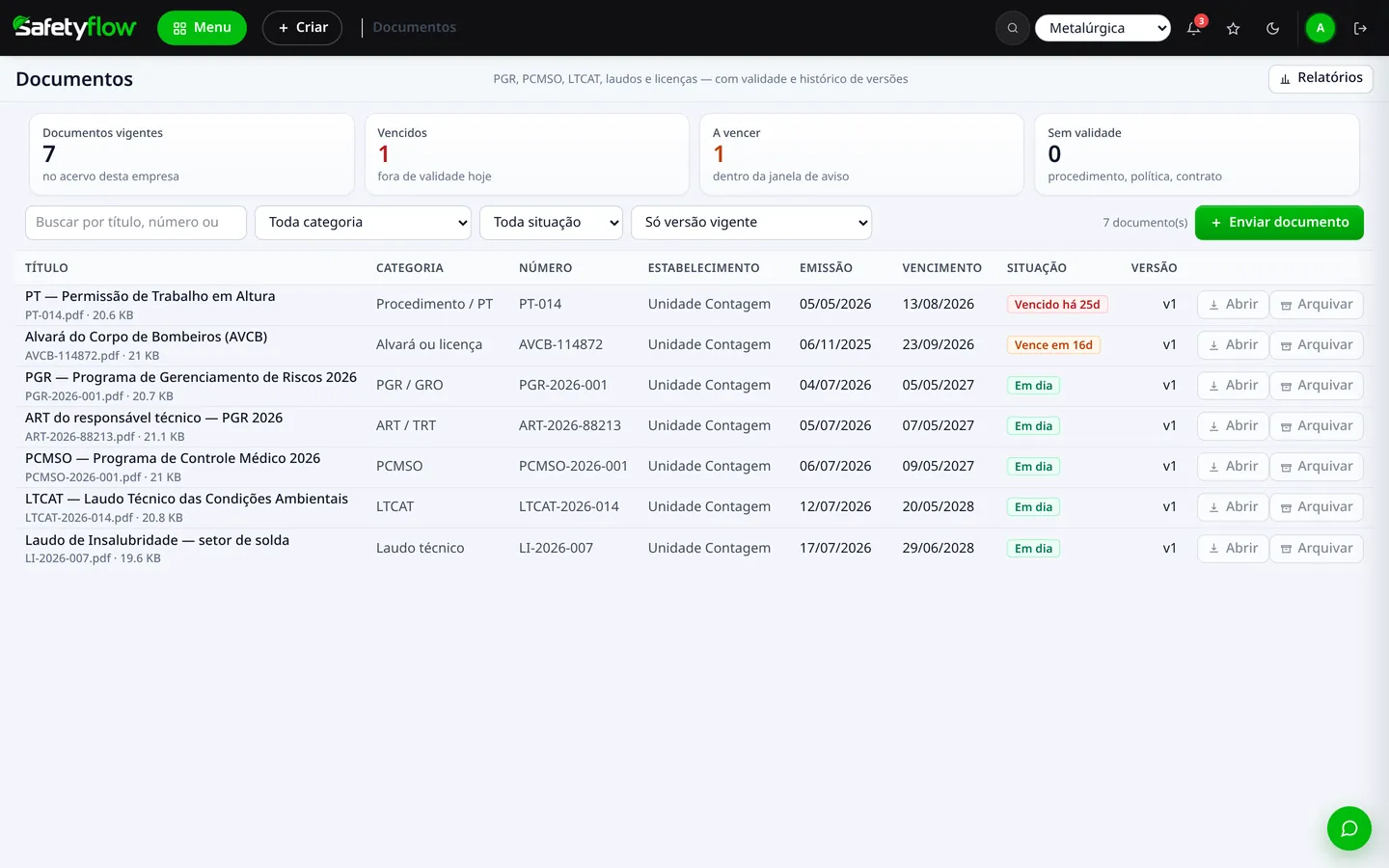Viewport: 1389px width, 868px height.
Task: Expand the Toda situação filter
Action: click(x=551, y=223)
